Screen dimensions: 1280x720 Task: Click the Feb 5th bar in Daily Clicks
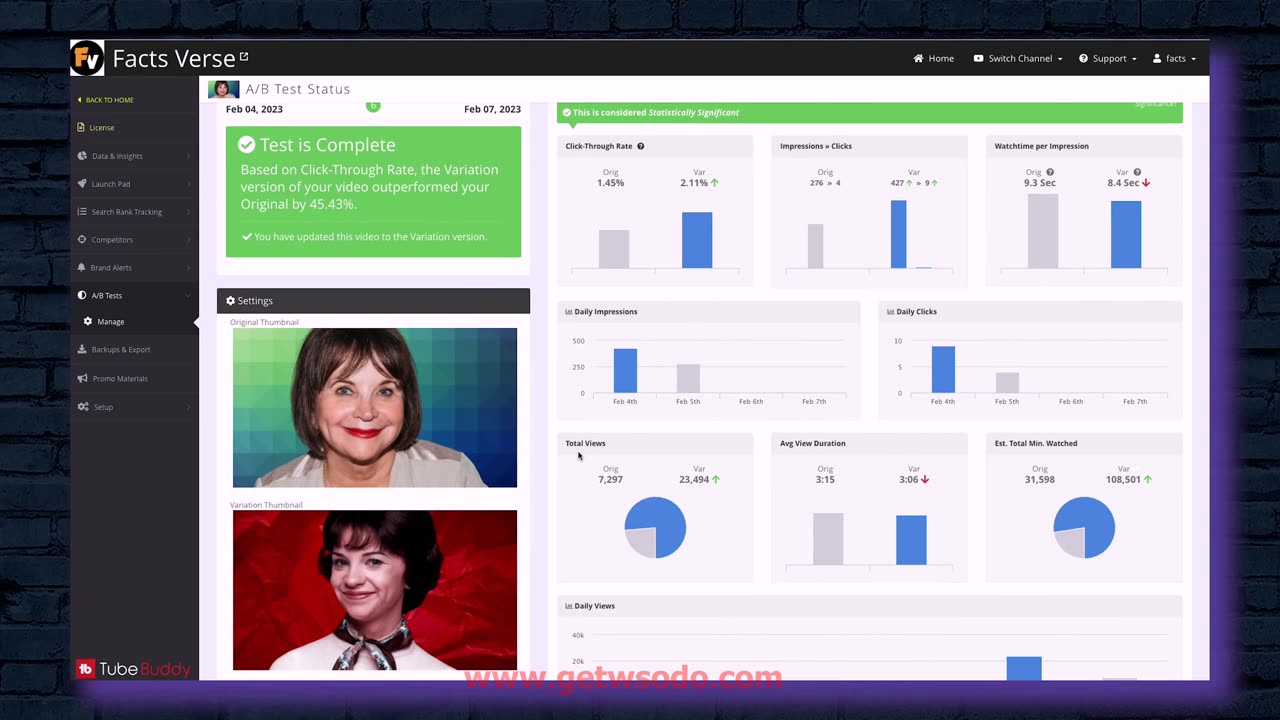(1007, 382)
